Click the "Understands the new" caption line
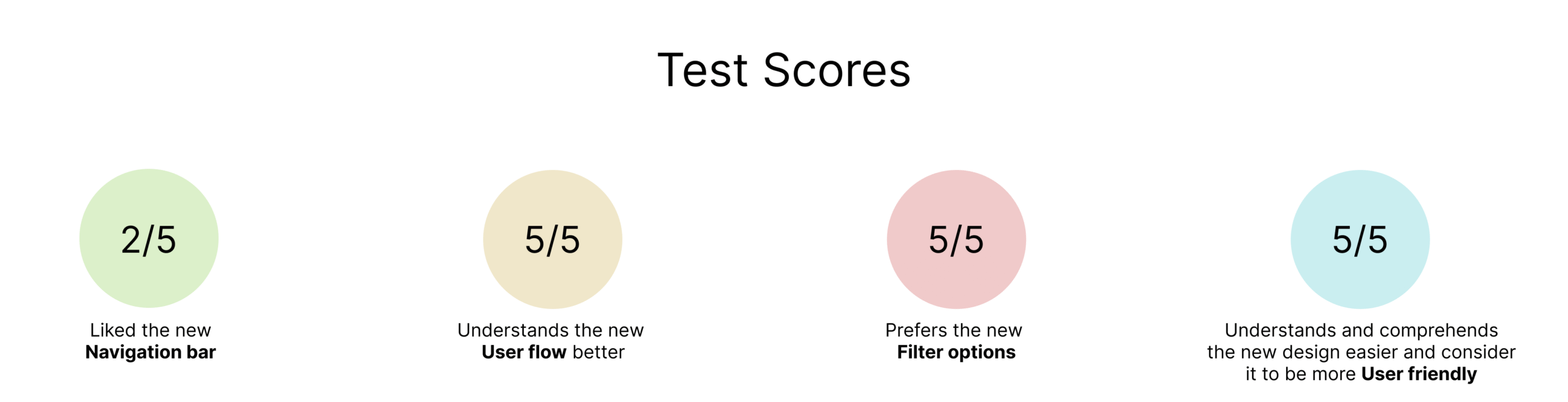This screenshot has width=1568, height=402. [551, 330]
